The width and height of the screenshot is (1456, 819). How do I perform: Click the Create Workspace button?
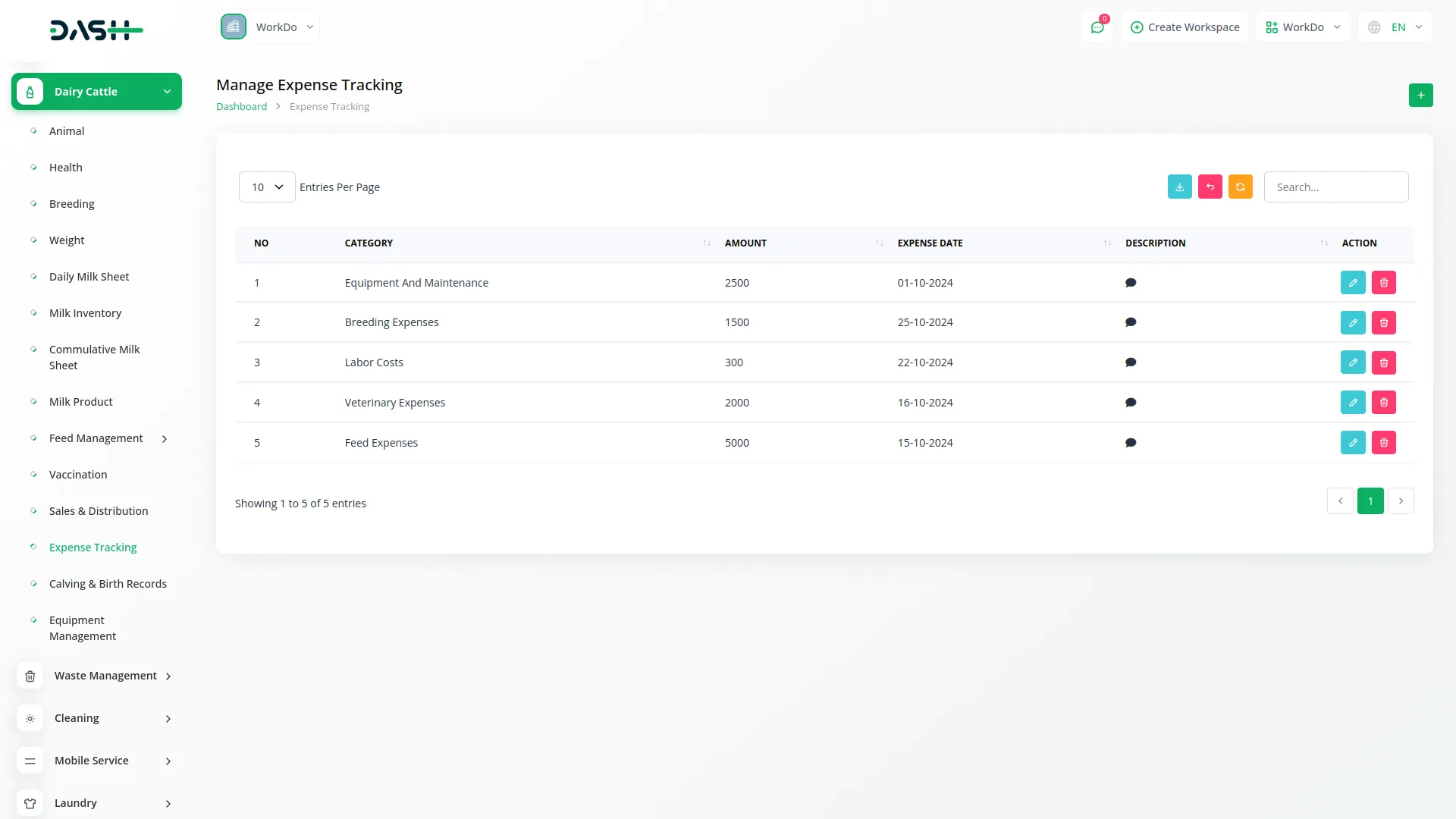[1185, 28]
